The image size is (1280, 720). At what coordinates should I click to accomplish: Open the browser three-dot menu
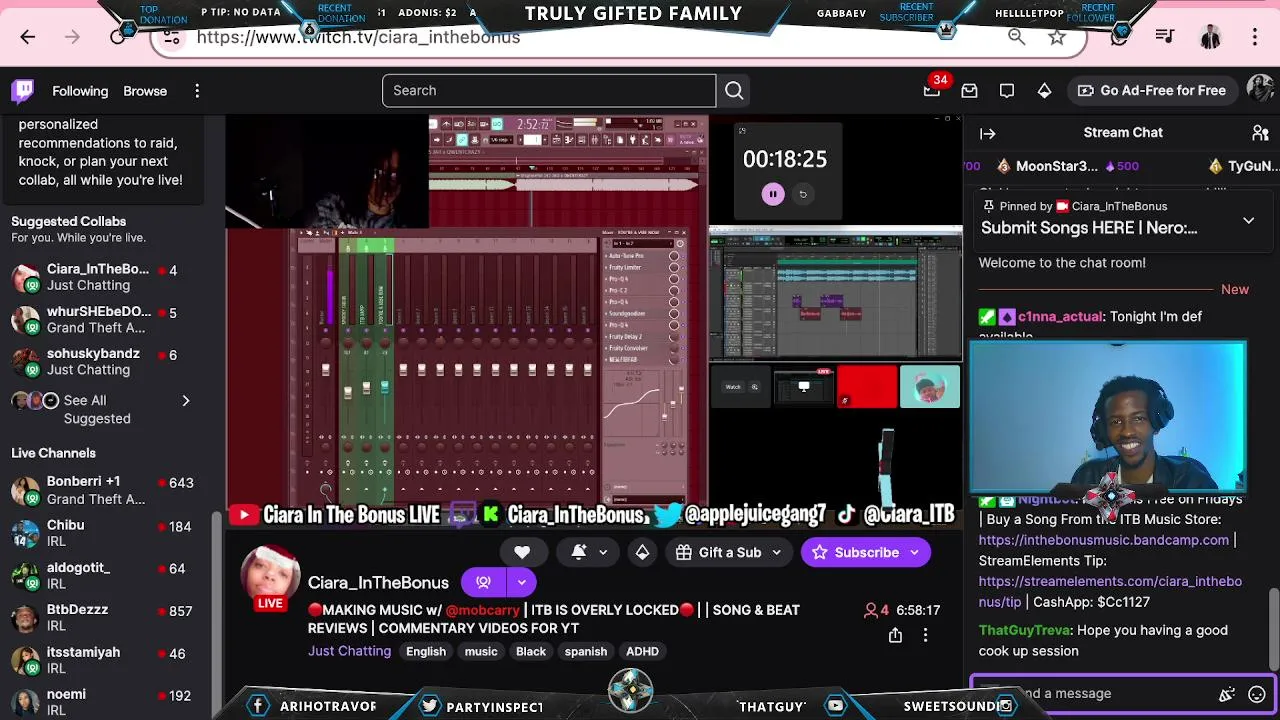click(x=1255, y=37)
